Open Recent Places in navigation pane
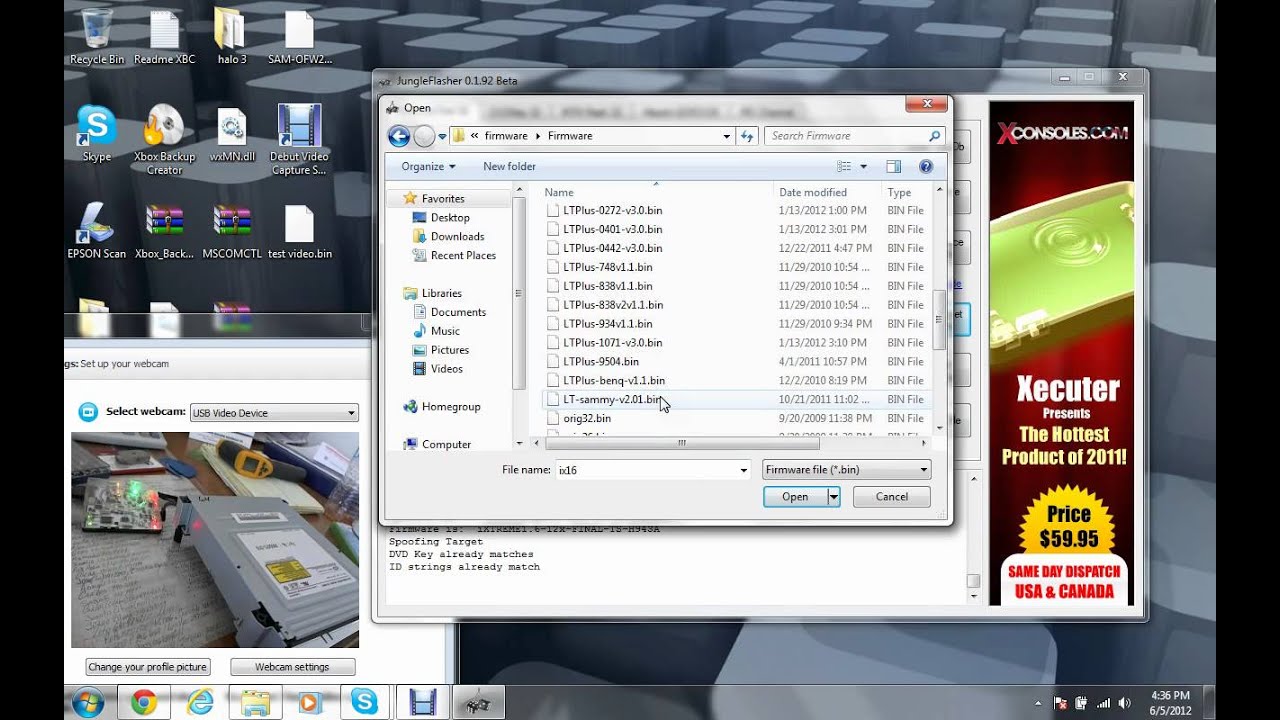The width and height of the screenshot is (1280, 720). click(x=463, y=256)
